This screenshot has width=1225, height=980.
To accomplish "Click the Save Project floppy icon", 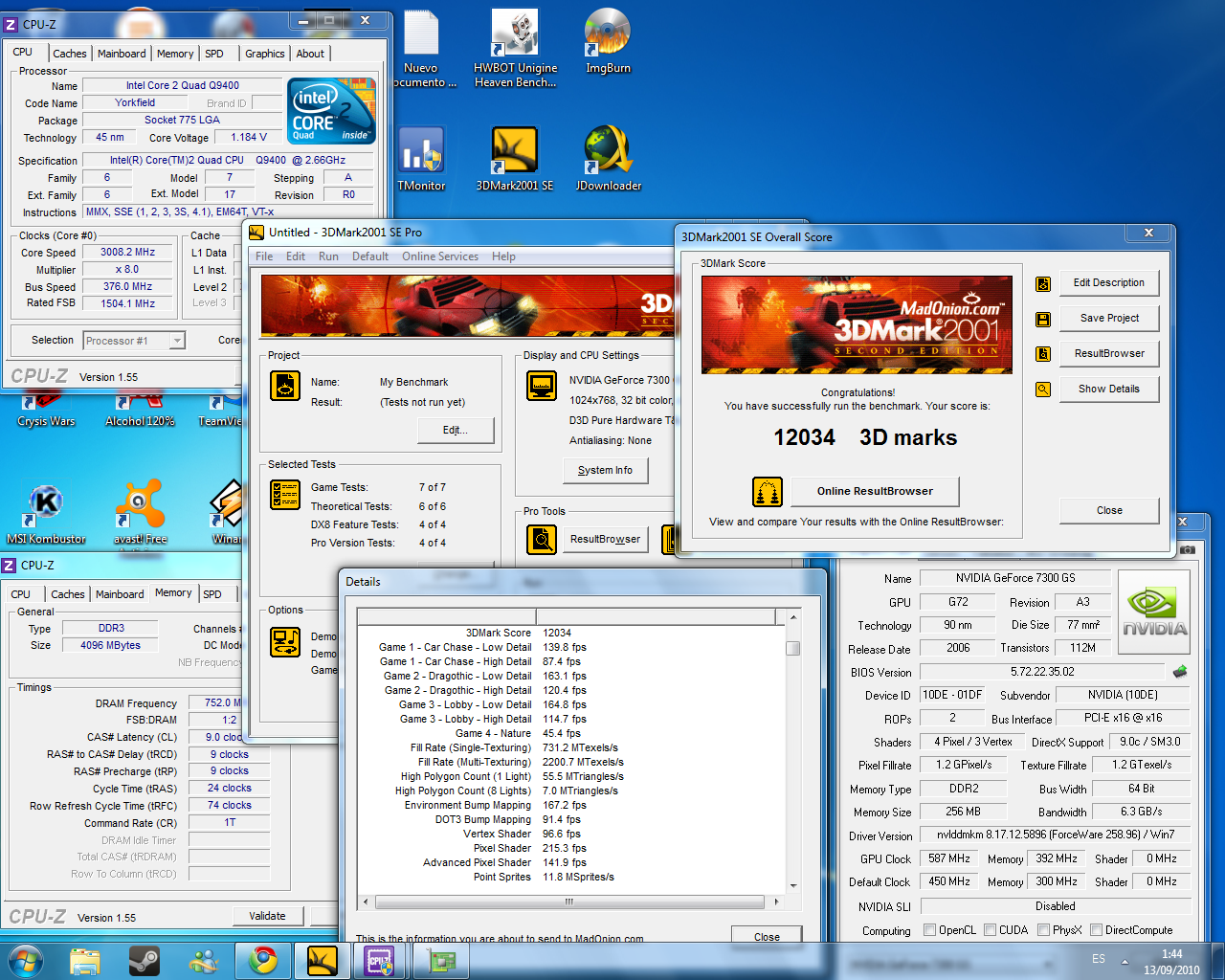I will click(1043, 319).
